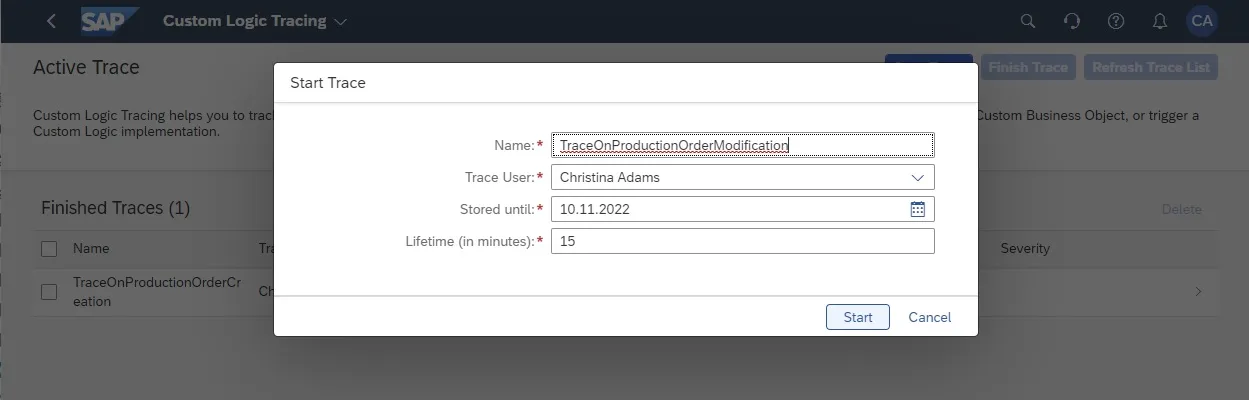The height and width of the screenshot is (400, 1249).
Task: Click Cancel in Start Trace dialog
Action: pyautogui.click(x=929, y=317)
